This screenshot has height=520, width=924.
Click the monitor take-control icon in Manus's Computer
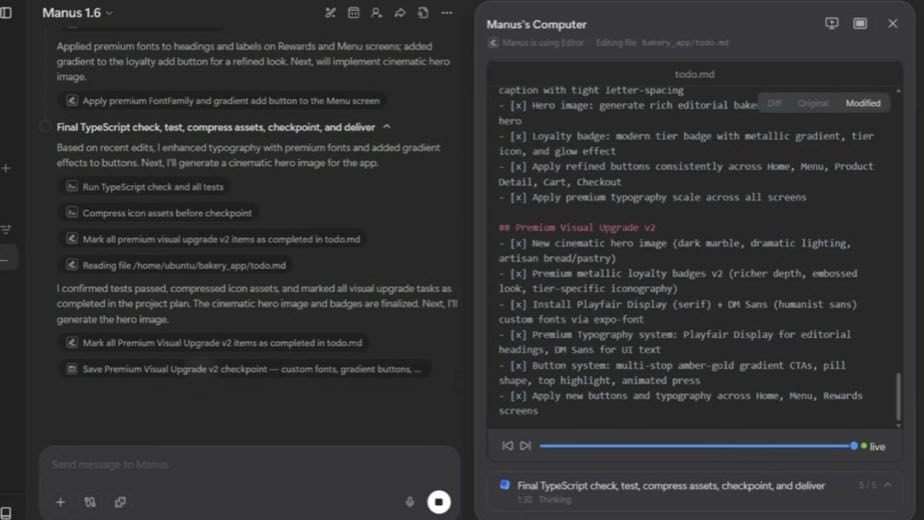[x=831, y=24]
